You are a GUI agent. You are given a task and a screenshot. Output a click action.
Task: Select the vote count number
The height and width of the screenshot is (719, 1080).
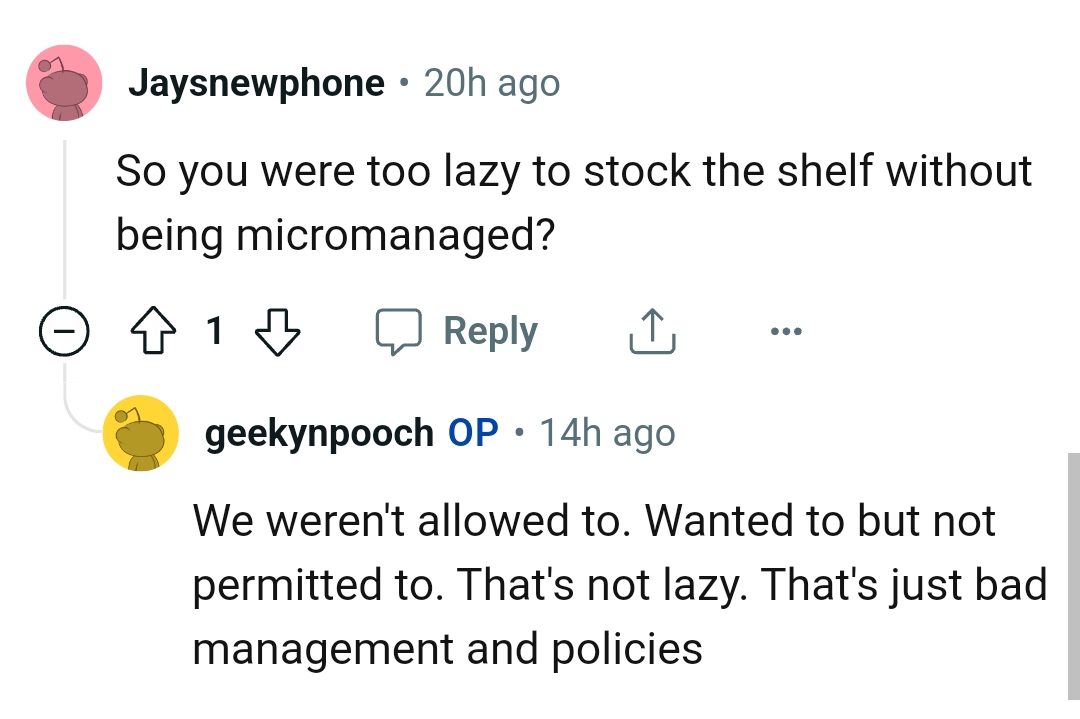pyautogui.click(x=215, y=331)
